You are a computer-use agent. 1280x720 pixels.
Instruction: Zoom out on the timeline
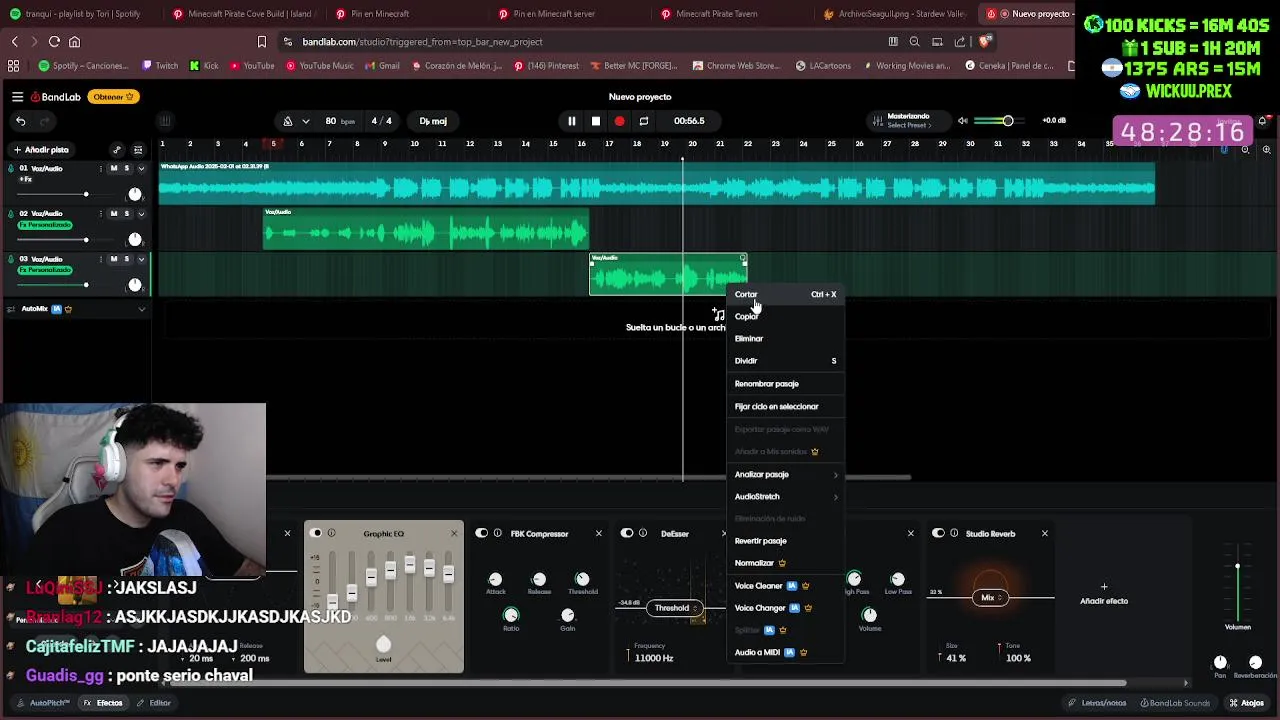(x=1245, y=150)
